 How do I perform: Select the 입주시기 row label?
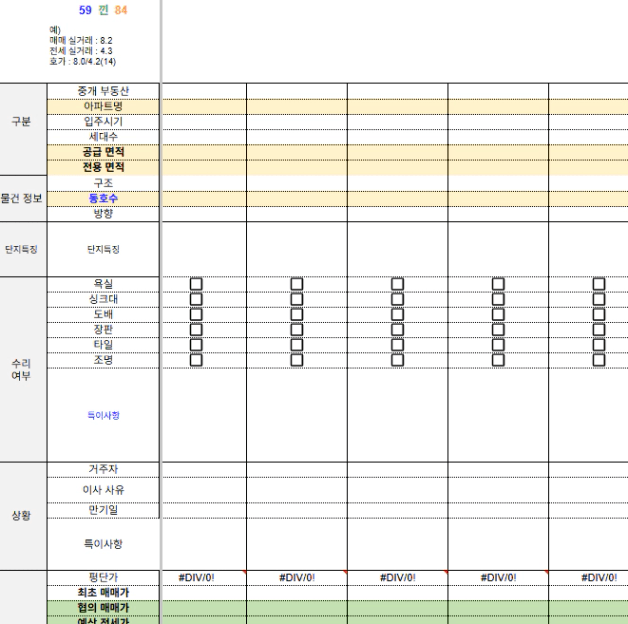click(x=103, y=122)
